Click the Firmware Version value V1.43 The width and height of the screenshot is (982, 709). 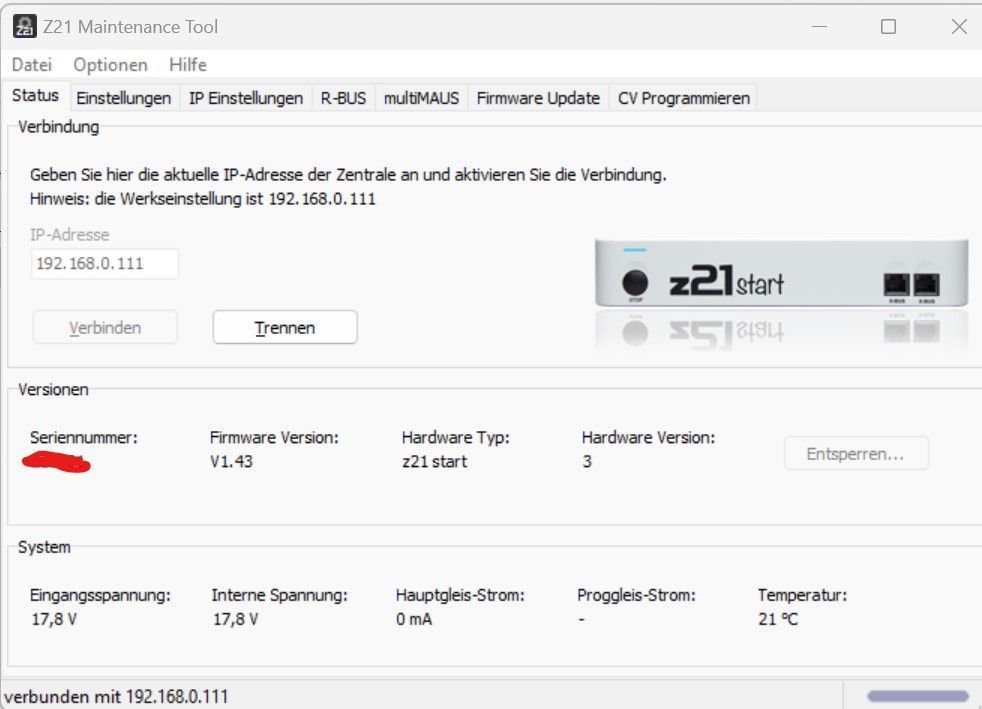coord(231,462)
